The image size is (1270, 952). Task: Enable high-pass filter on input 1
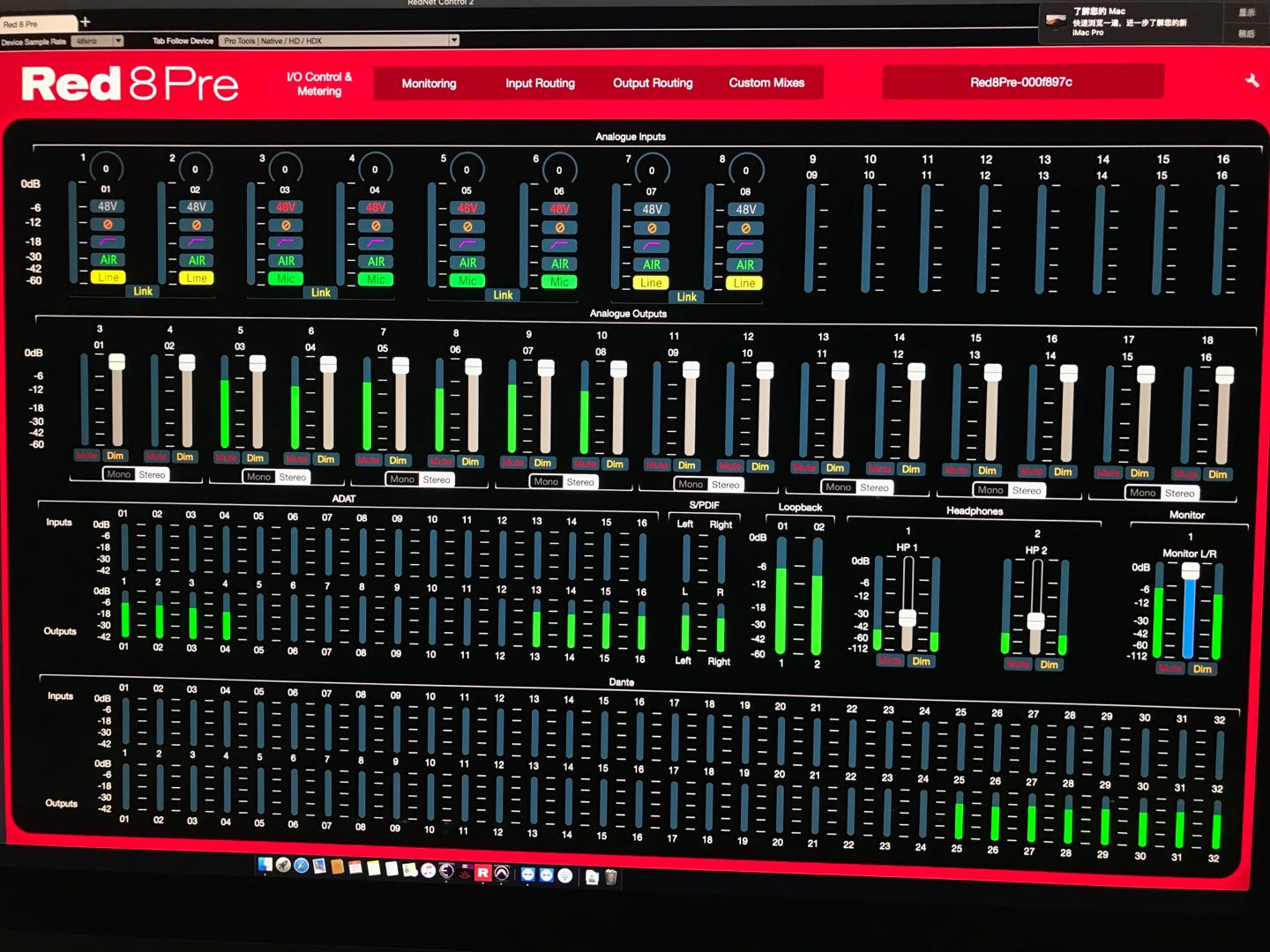pyautogui.click(x=108, y=242)
